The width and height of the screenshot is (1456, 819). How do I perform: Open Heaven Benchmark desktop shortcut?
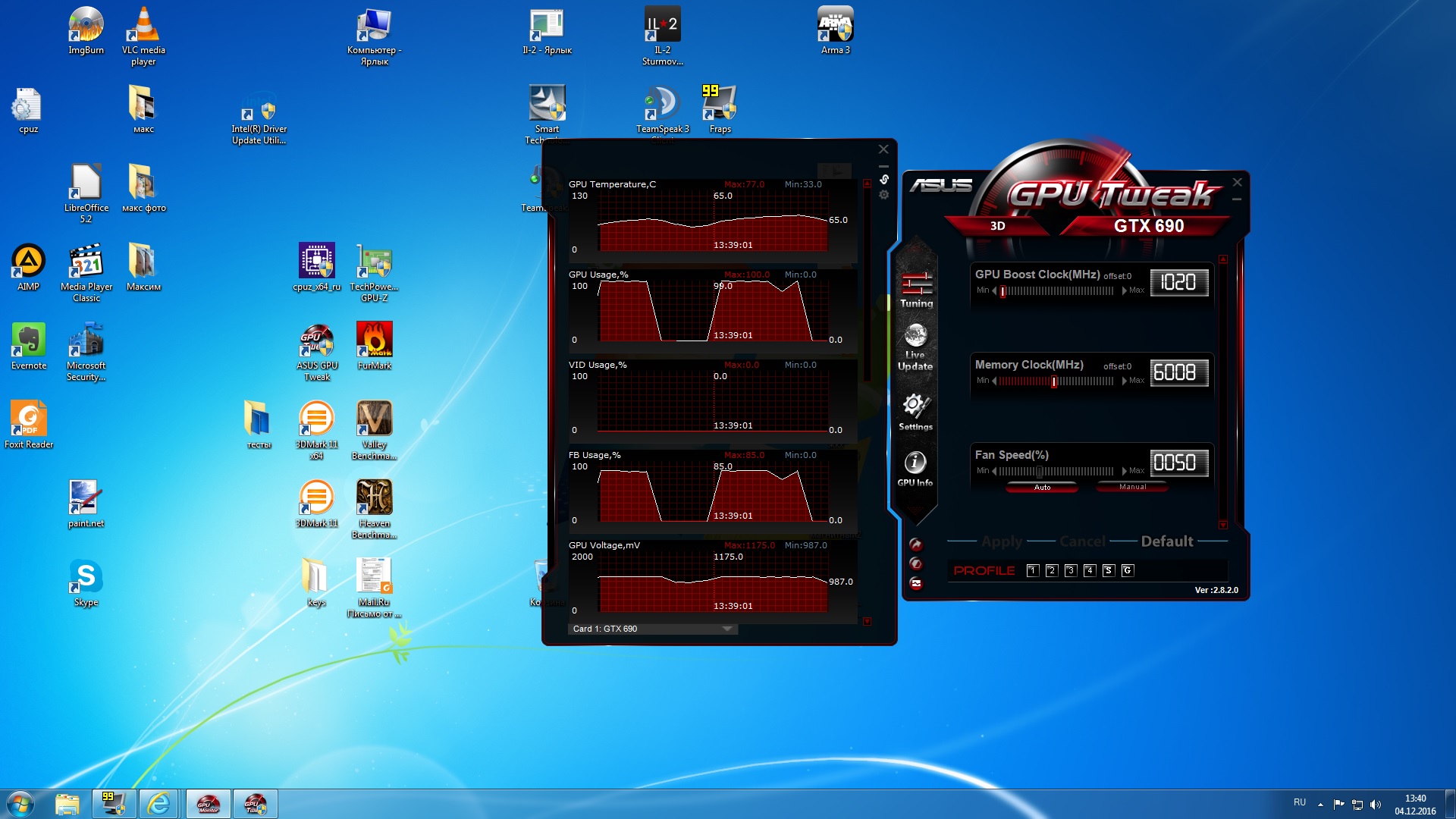(375, 510)
